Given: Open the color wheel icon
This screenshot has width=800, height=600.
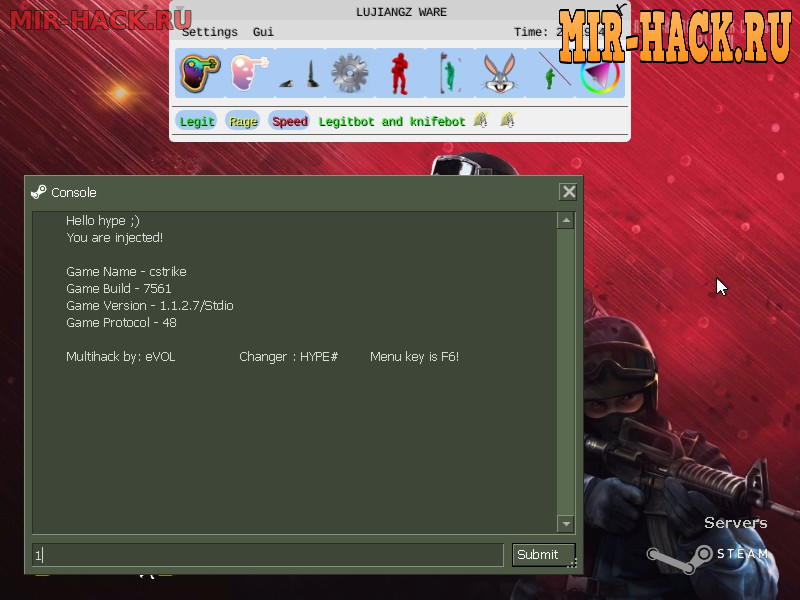Looking at the screenshot, I should [x=599, y=73].
